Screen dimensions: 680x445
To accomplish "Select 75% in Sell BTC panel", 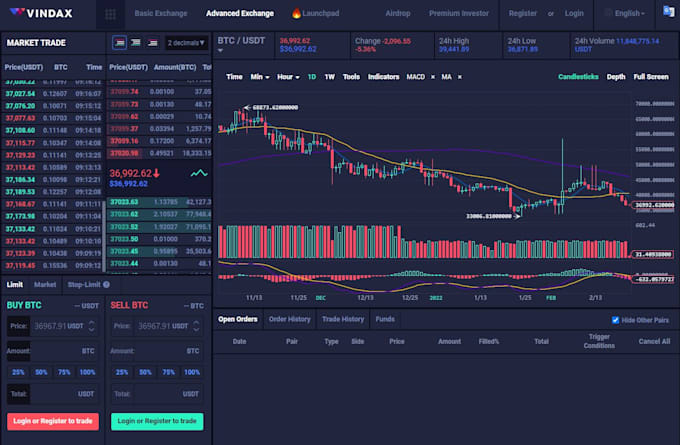I will [168, 372].
